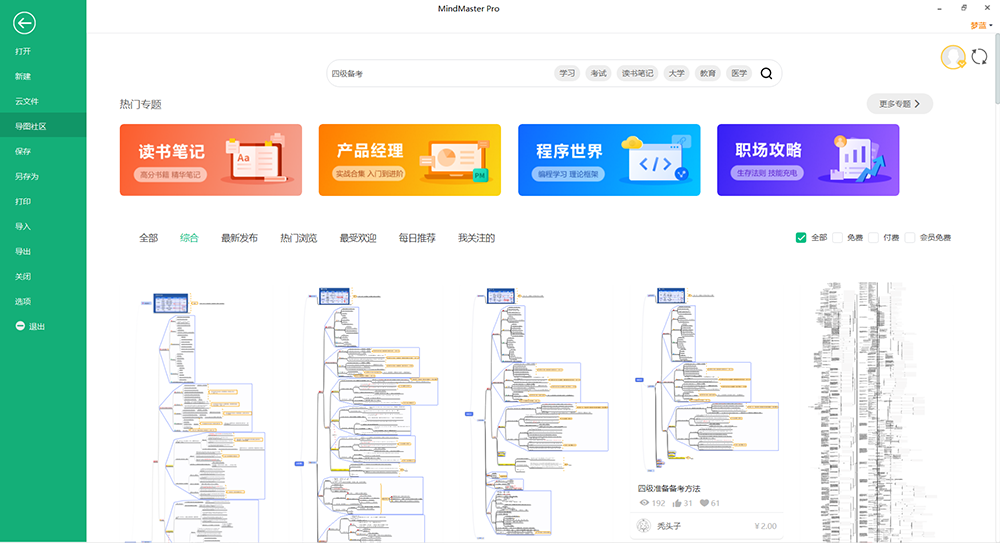The width and height of the screenshot is (1000, 543).
Task: Select 云文件 in the left menu
Action: (x=26, y=101)
